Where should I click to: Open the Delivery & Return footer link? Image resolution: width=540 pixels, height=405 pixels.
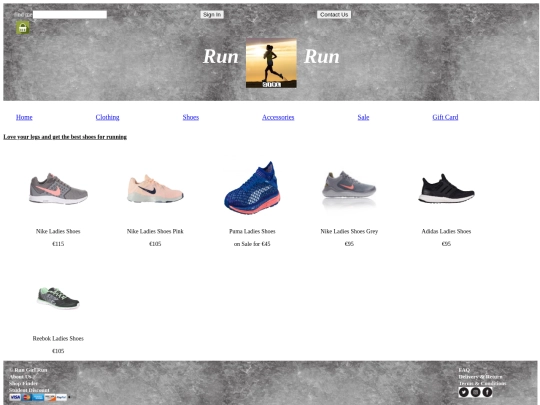pos(480,377)
